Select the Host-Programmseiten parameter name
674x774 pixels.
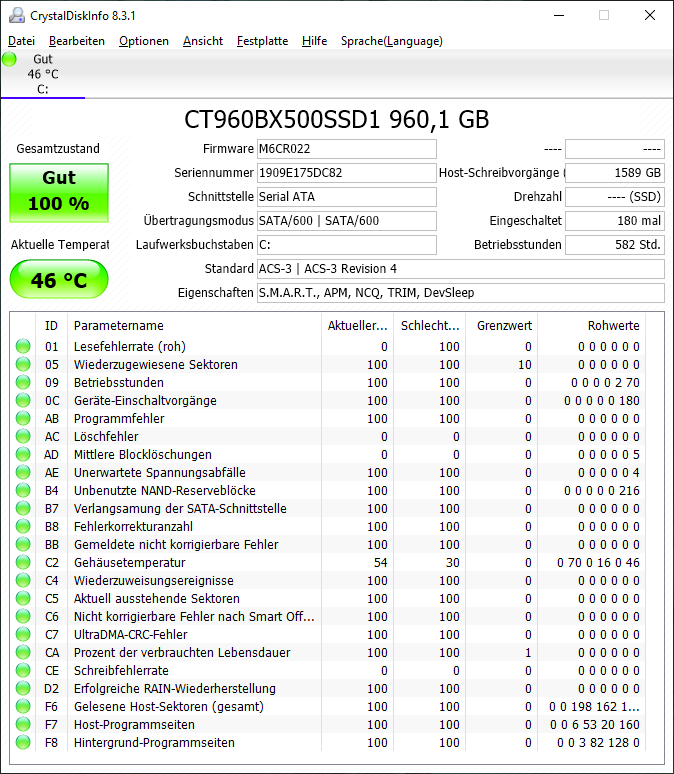pos(134,725)
